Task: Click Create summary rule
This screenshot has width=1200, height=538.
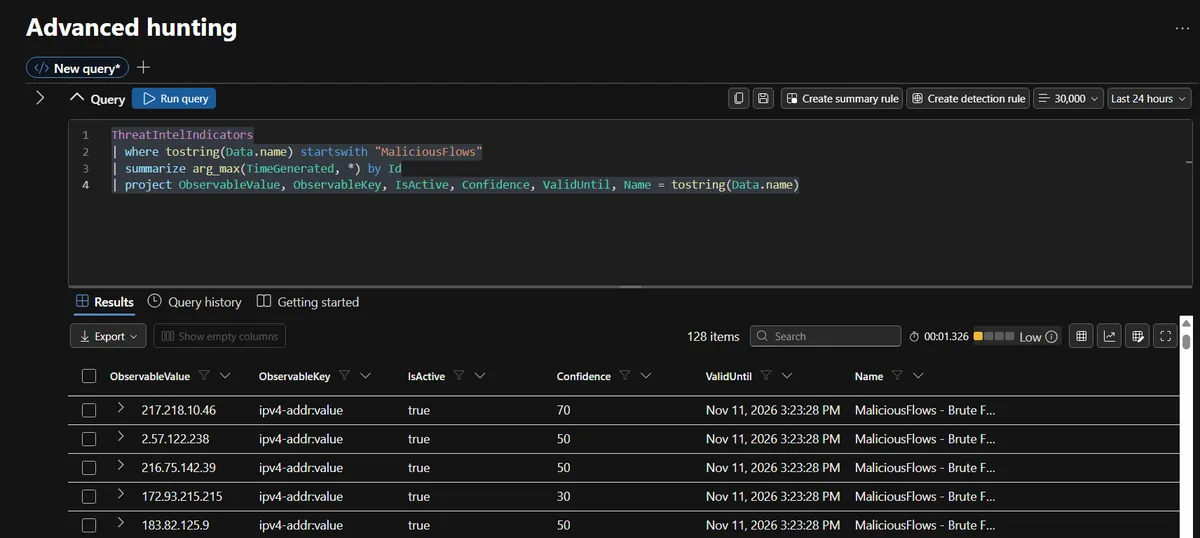Action: pyautogui.click(x=841, y=99)
